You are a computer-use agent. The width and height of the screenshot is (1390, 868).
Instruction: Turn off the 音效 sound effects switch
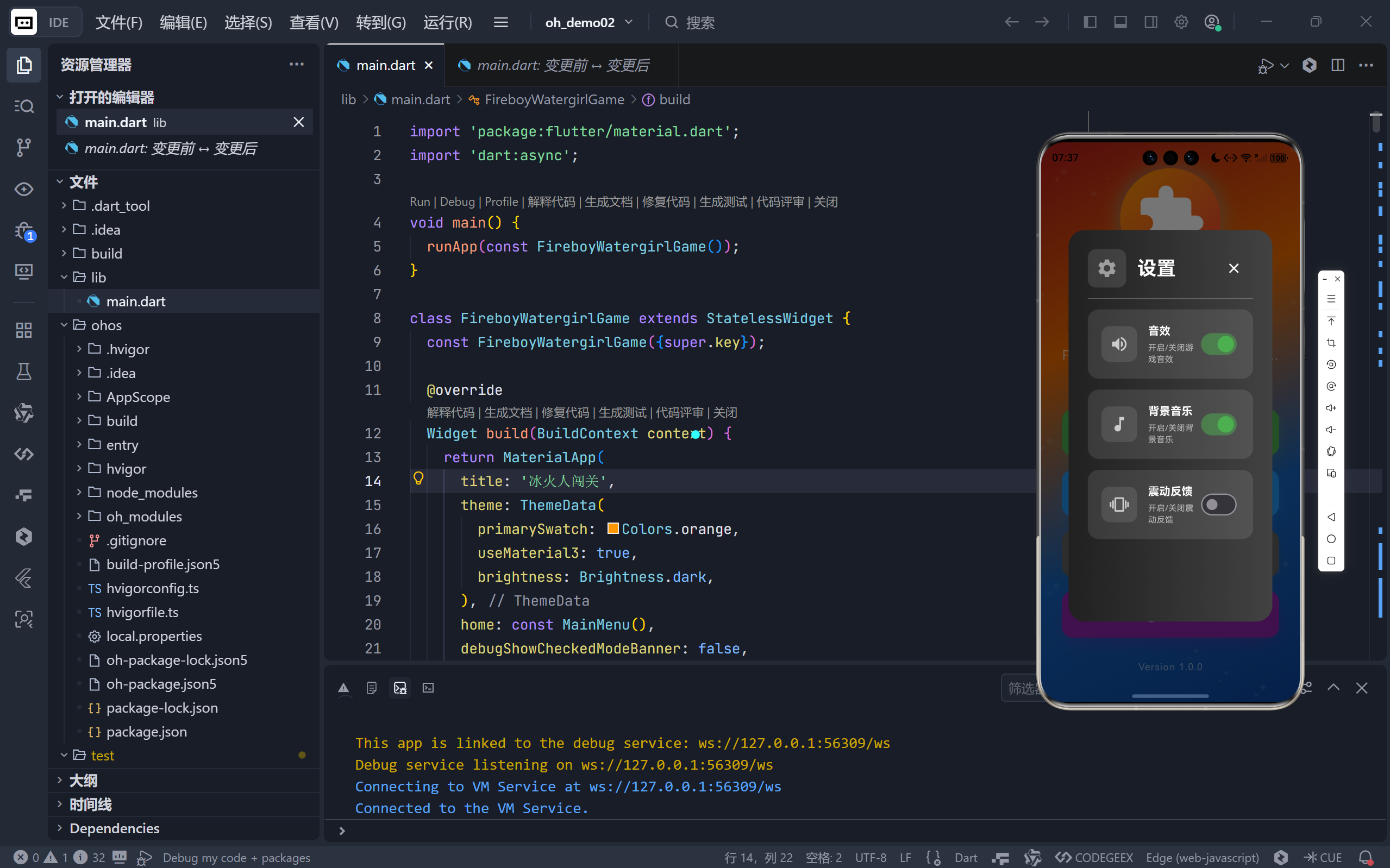click(x=1218, y=344)
